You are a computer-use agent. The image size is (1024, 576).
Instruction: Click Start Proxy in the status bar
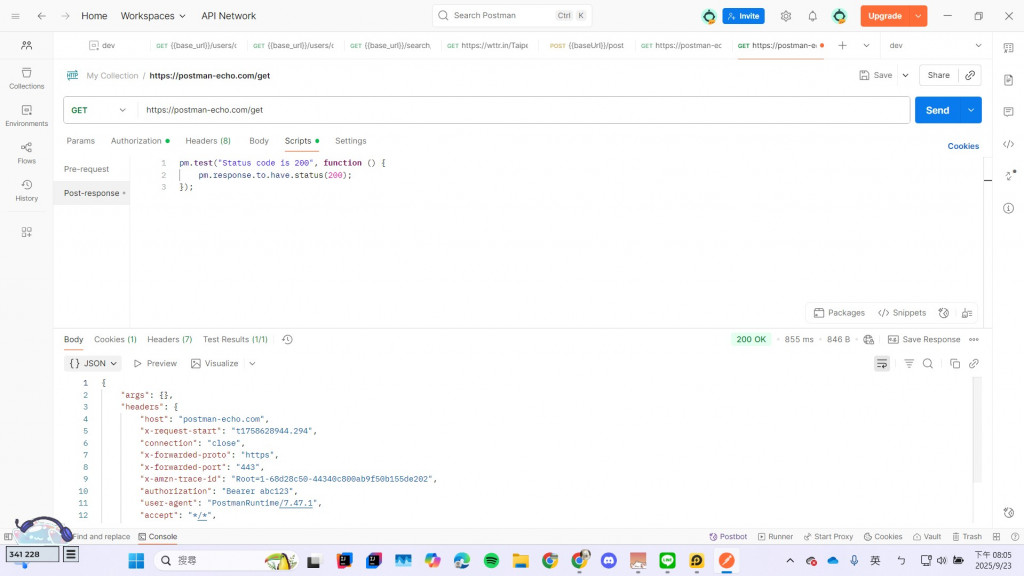pos(828,537)
